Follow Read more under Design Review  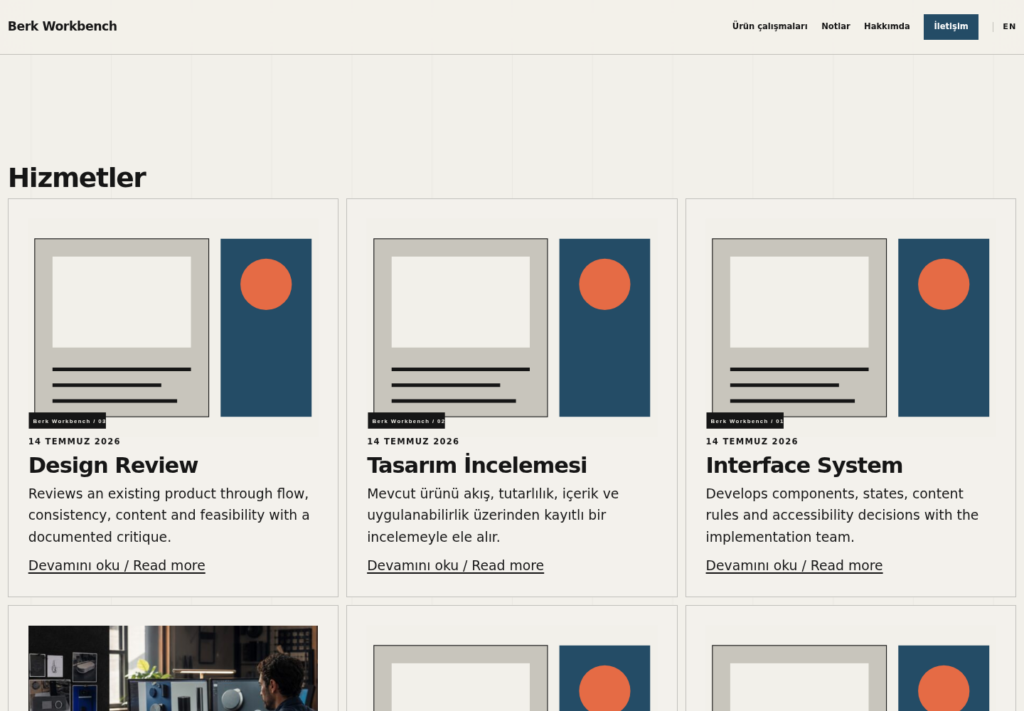click(116, 565)
